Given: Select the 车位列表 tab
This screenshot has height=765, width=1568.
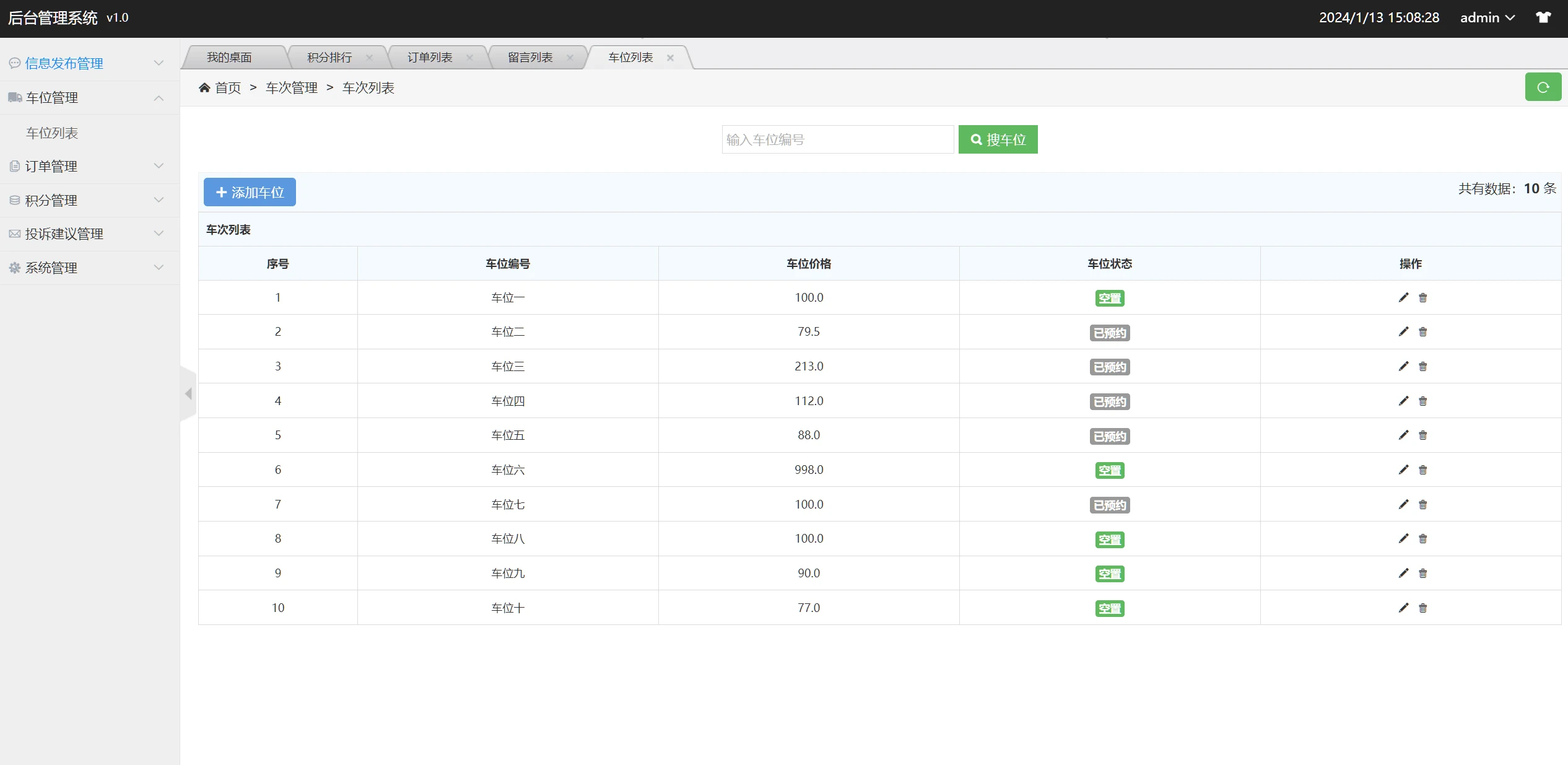Looking at the screenshot, I should point(630,58).
